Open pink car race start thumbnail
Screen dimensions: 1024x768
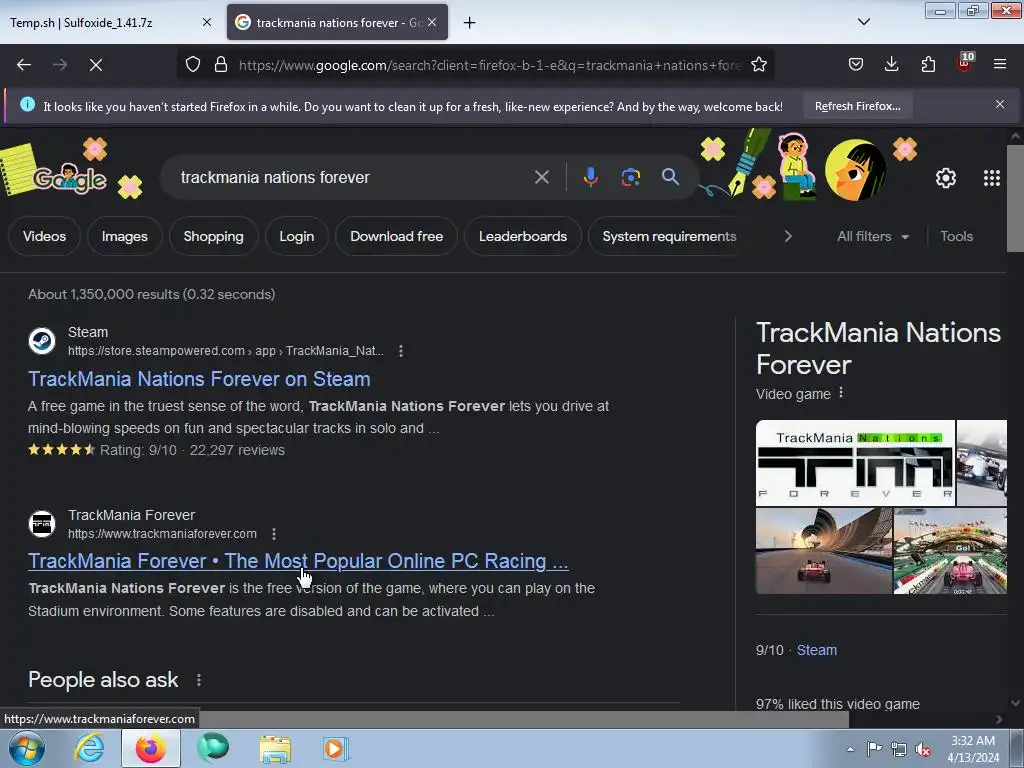[x=950, y=551]
